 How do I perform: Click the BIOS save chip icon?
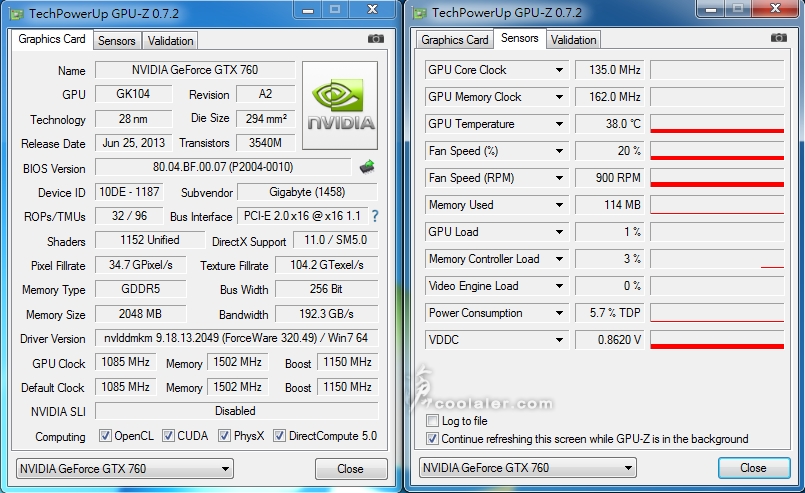click(367, 167)
